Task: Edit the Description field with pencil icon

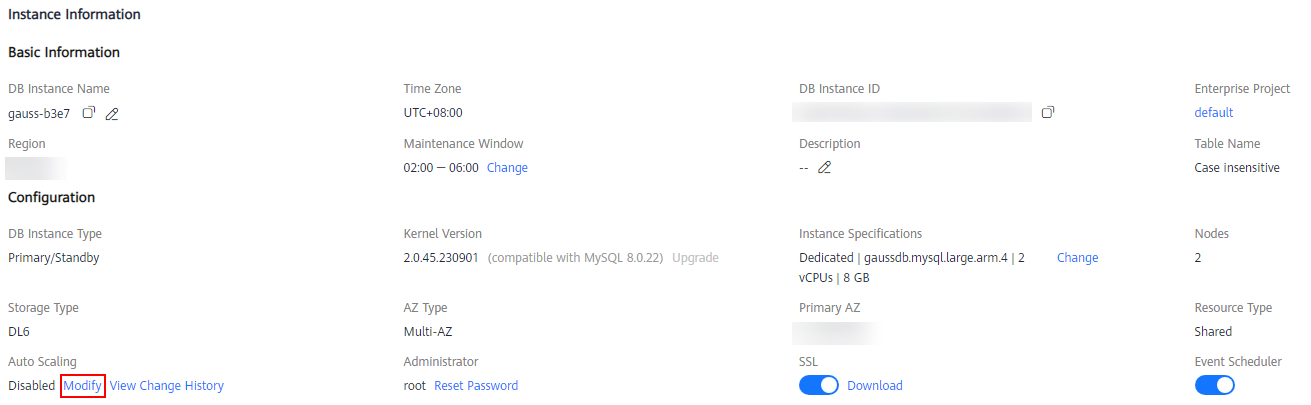Action: [x=824, y=168]
